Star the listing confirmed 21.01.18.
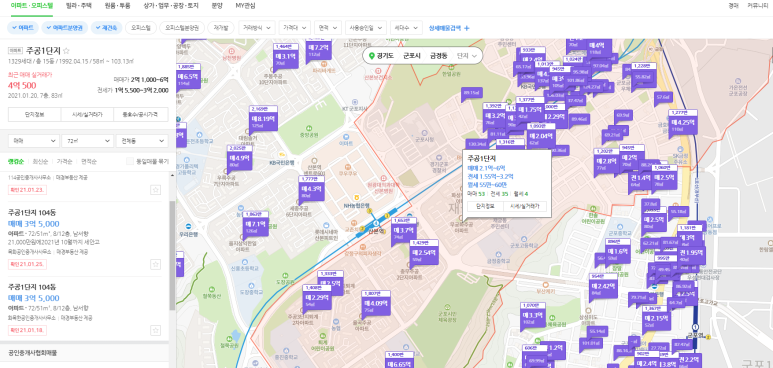This screenshot has height=368, width=773. (156, 330)
